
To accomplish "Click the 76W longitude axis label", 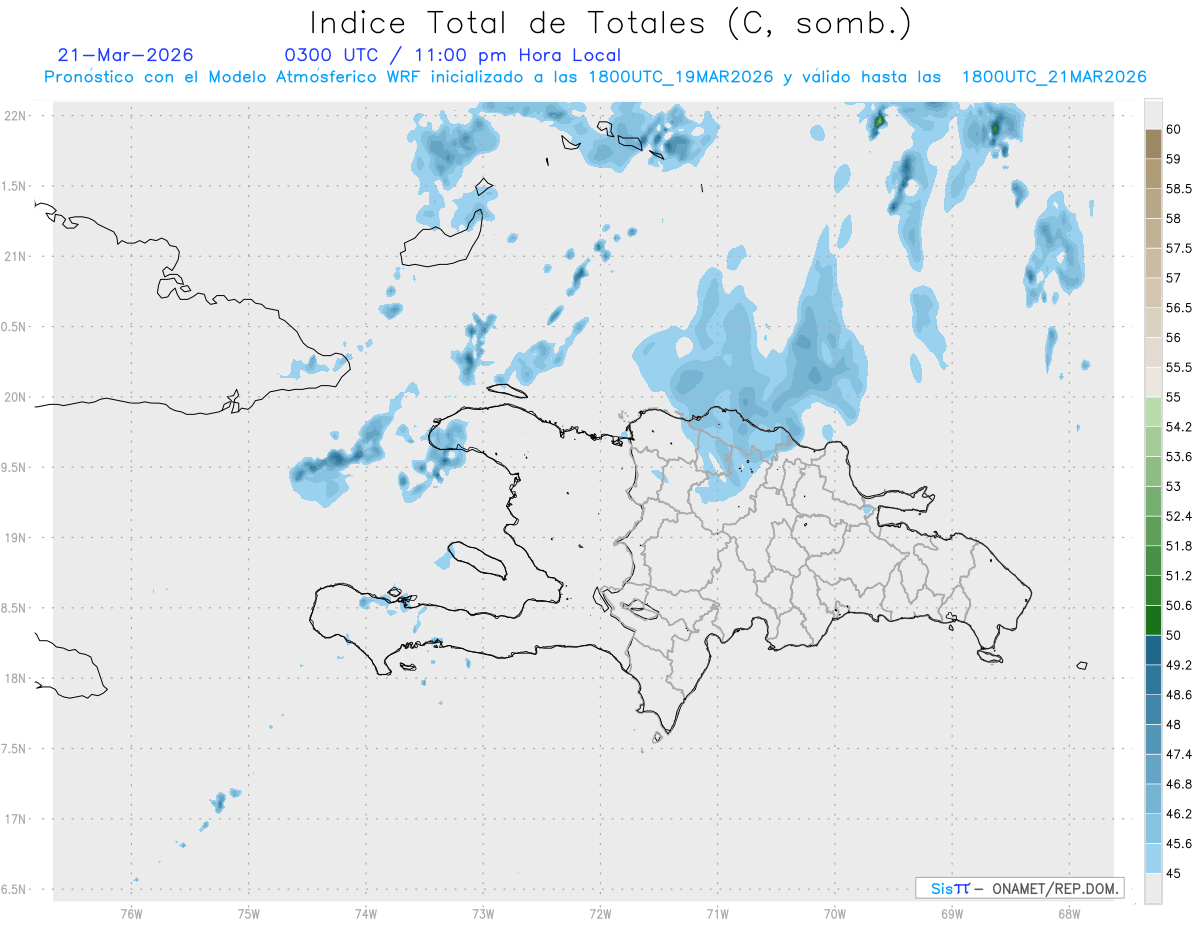I will [x=131, y=913].
